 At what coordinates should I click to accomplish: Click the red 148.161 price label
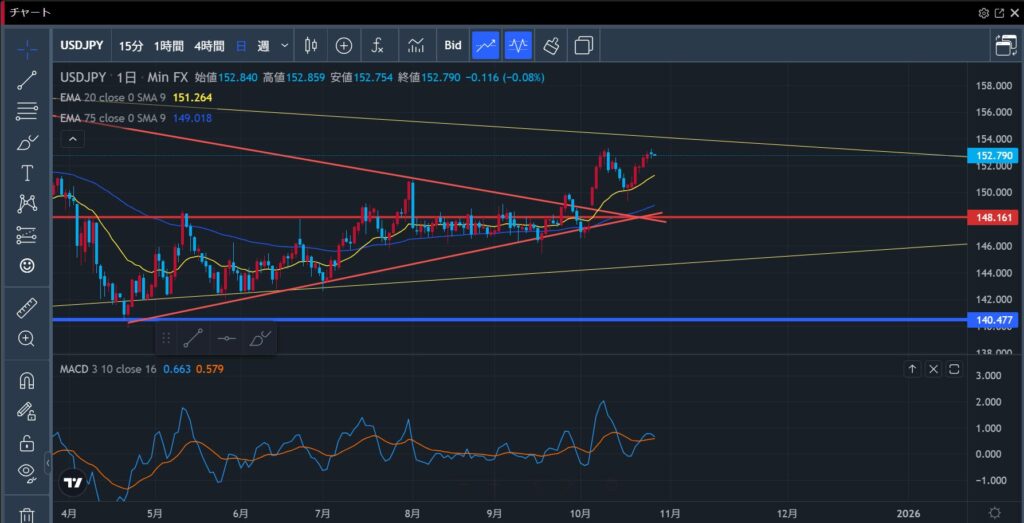pos(994,216)
